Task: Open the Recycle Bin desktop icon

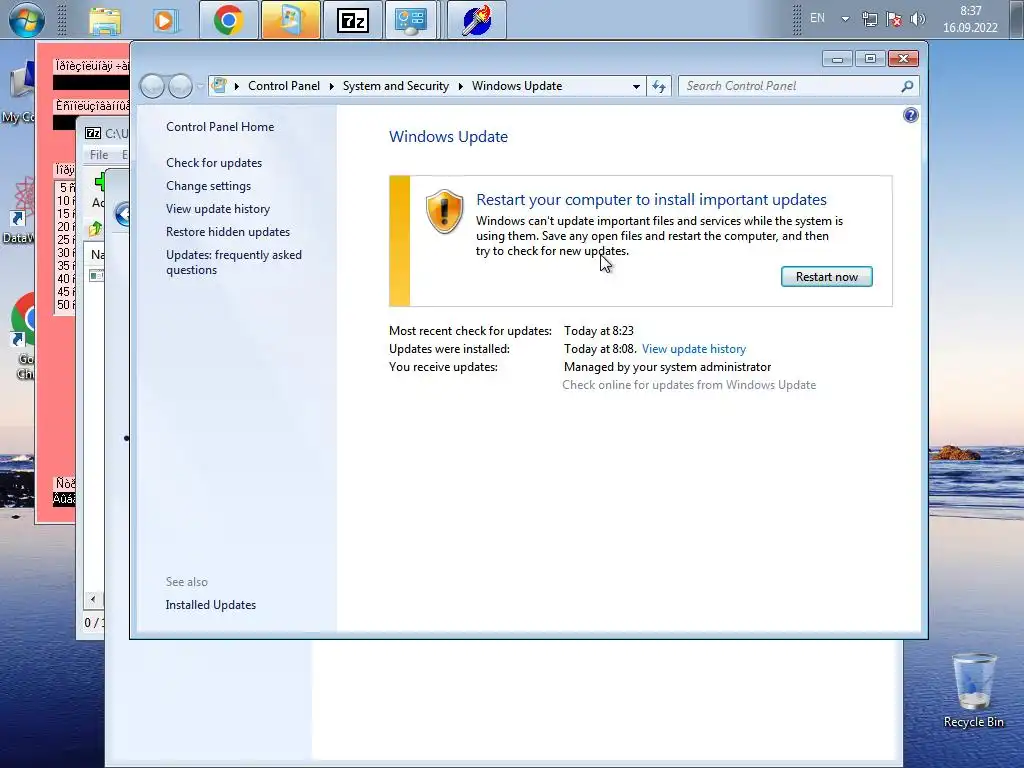Action: [973, 691]
